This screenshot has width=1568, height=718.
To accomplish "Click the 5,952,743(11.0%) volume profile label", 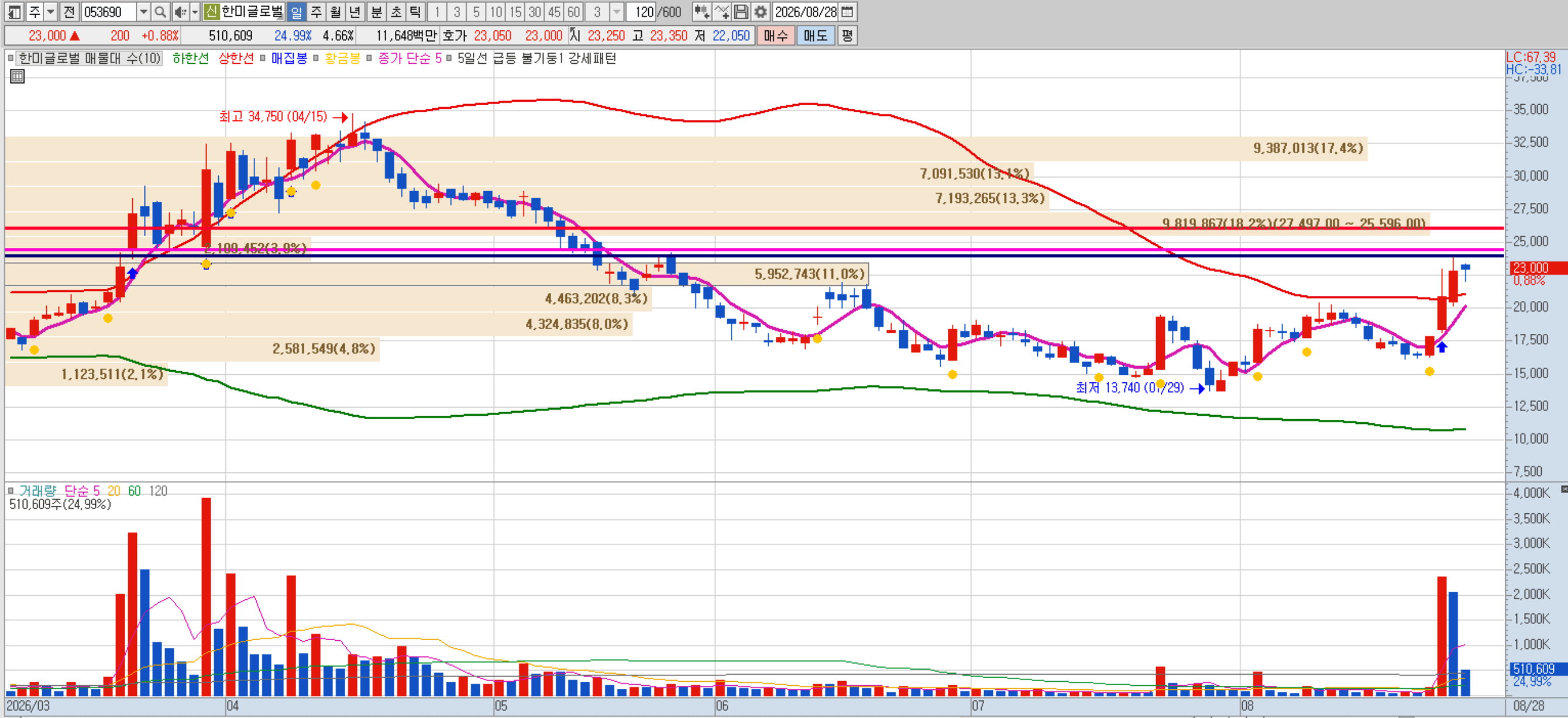I will point(810,274).
